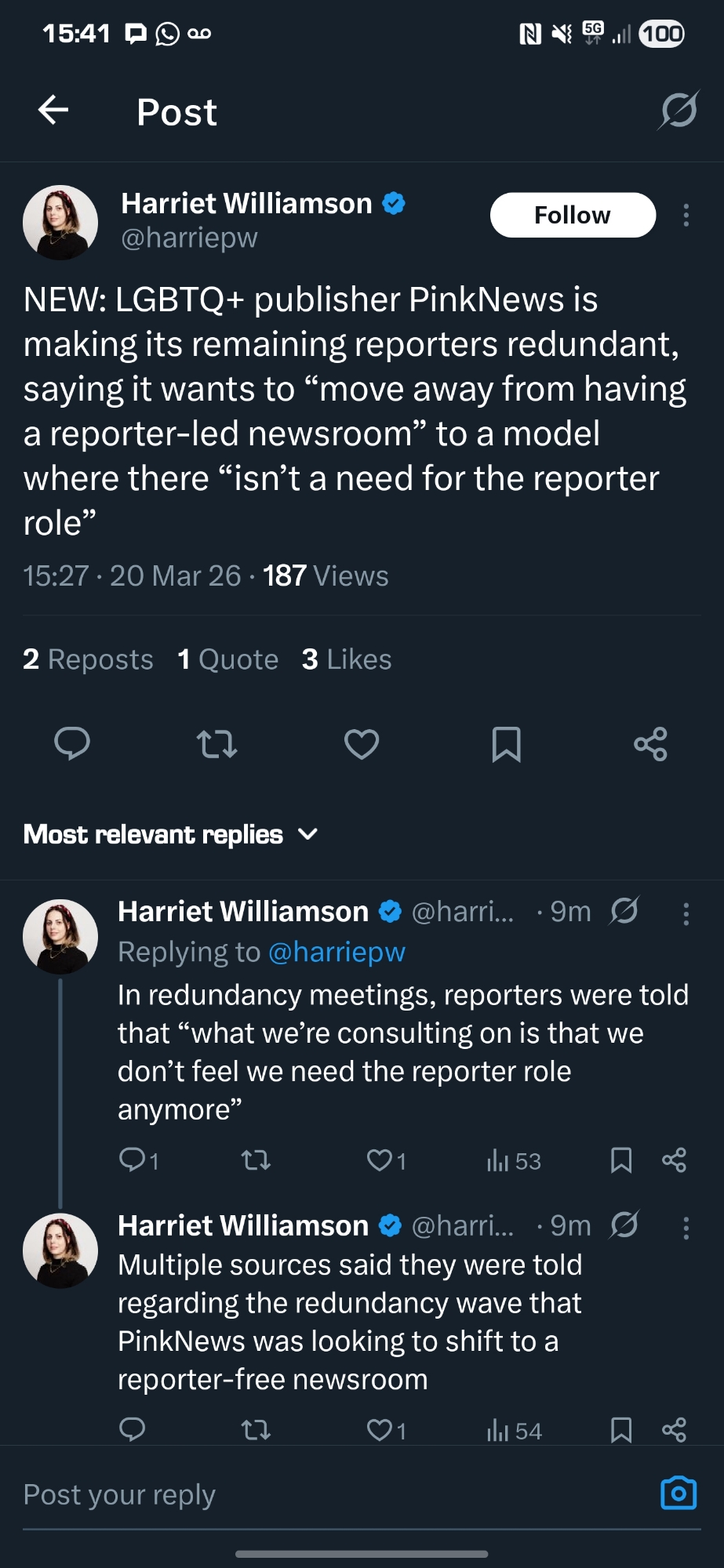Open the three-dot menu on the first reply
The image size is (724, 1568).
click(686, 913)
